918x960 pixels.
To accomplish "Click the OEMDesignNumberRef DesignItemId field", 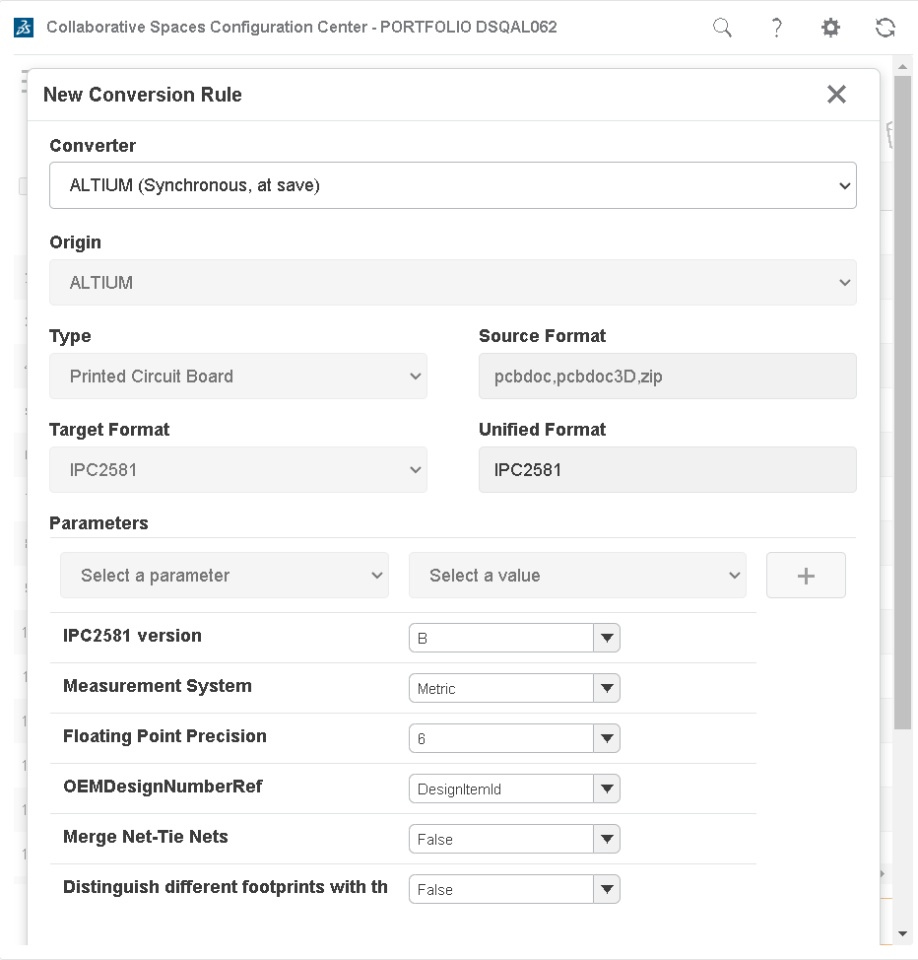I will pos(501,789).
